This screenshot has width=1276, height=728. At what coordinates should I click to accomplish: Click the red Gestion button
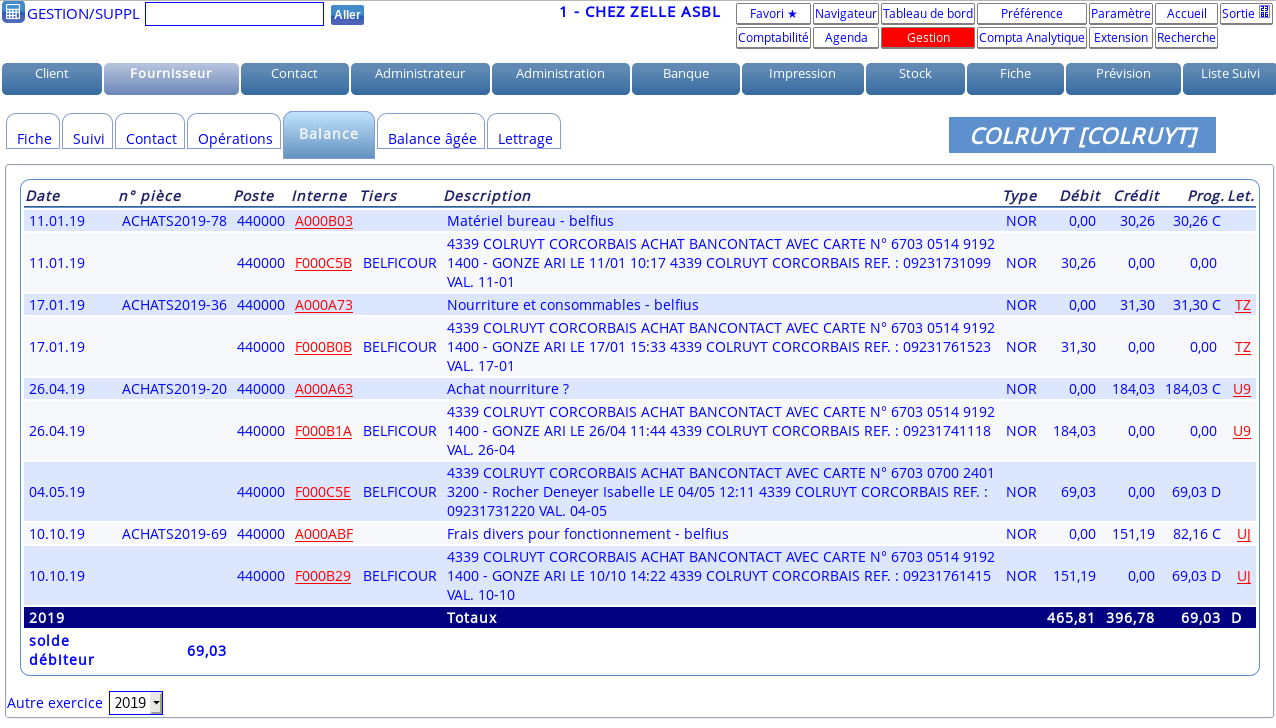pyautogui.click(x=927, y=38)
